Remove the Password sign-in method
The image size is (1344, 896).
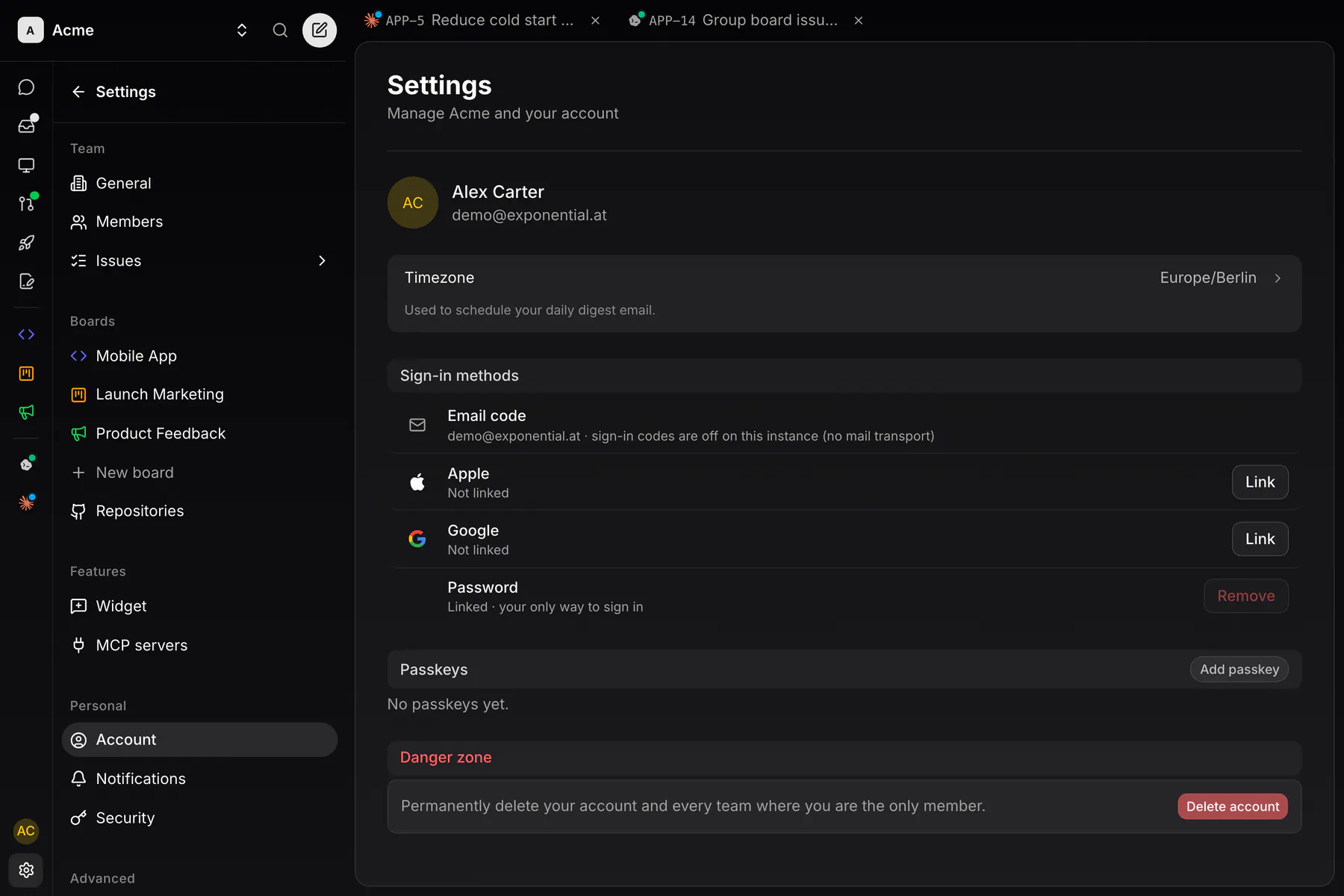click(x=1245, y=596)
